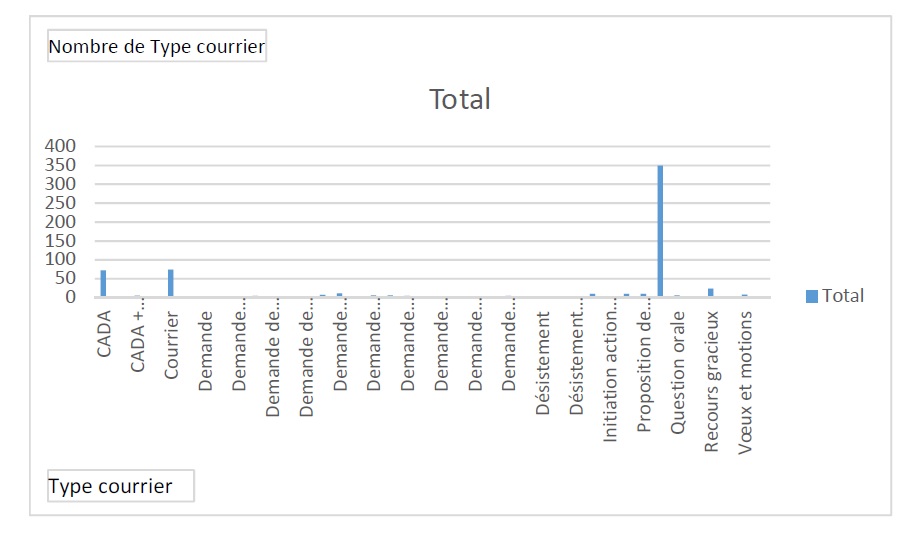The height and width of the screenshot is (535, 914).
Task: Click the Type courrier field button
Action: (121, 486)
